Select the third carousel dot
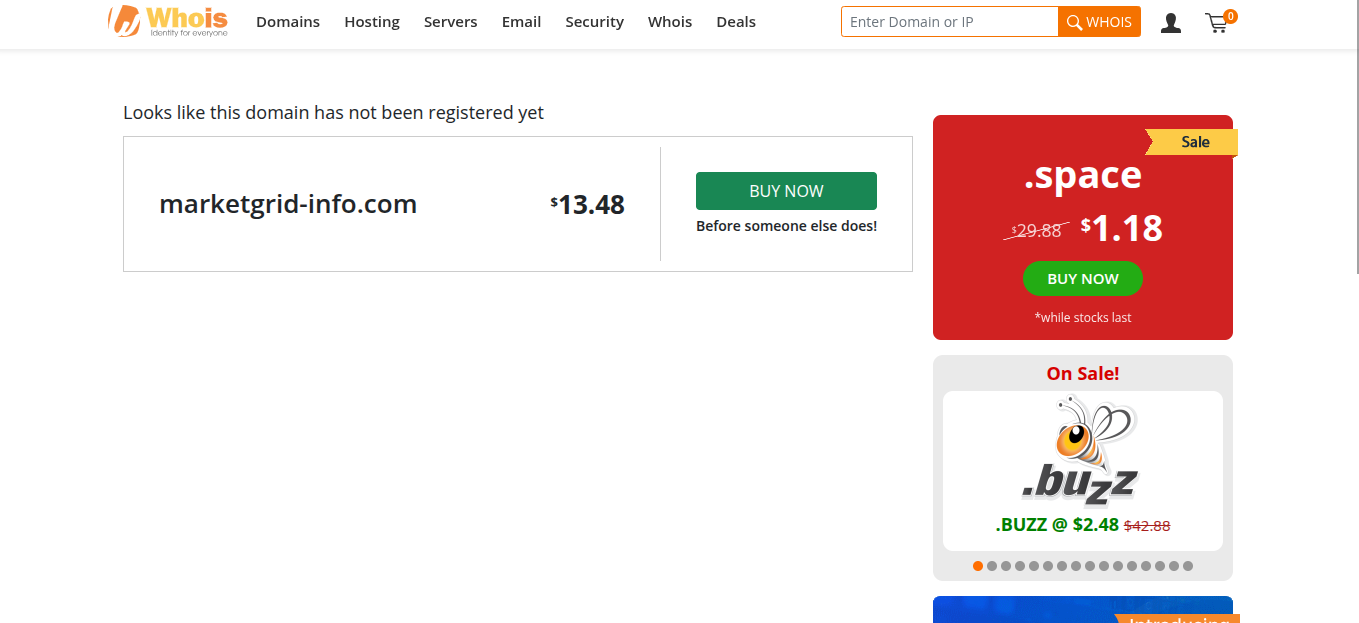 tap(1006, 566)
